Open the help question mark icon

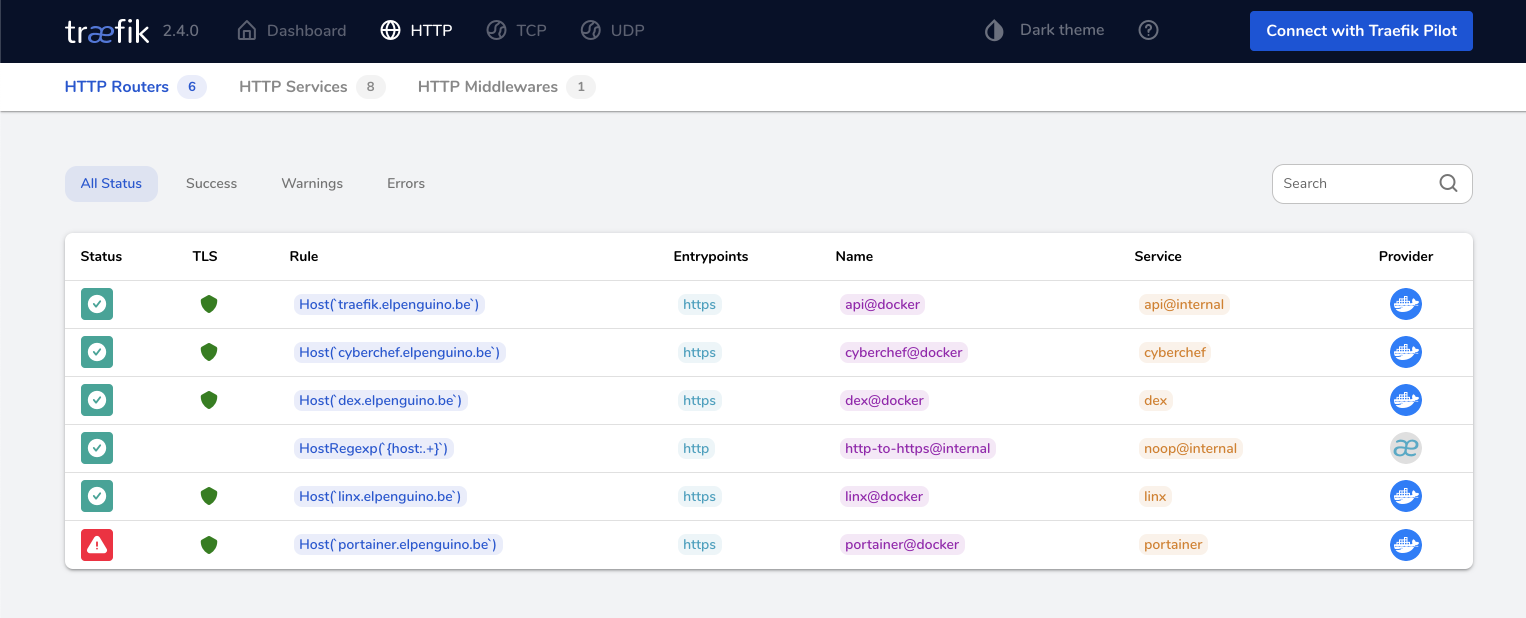(x=1148, y=30)
